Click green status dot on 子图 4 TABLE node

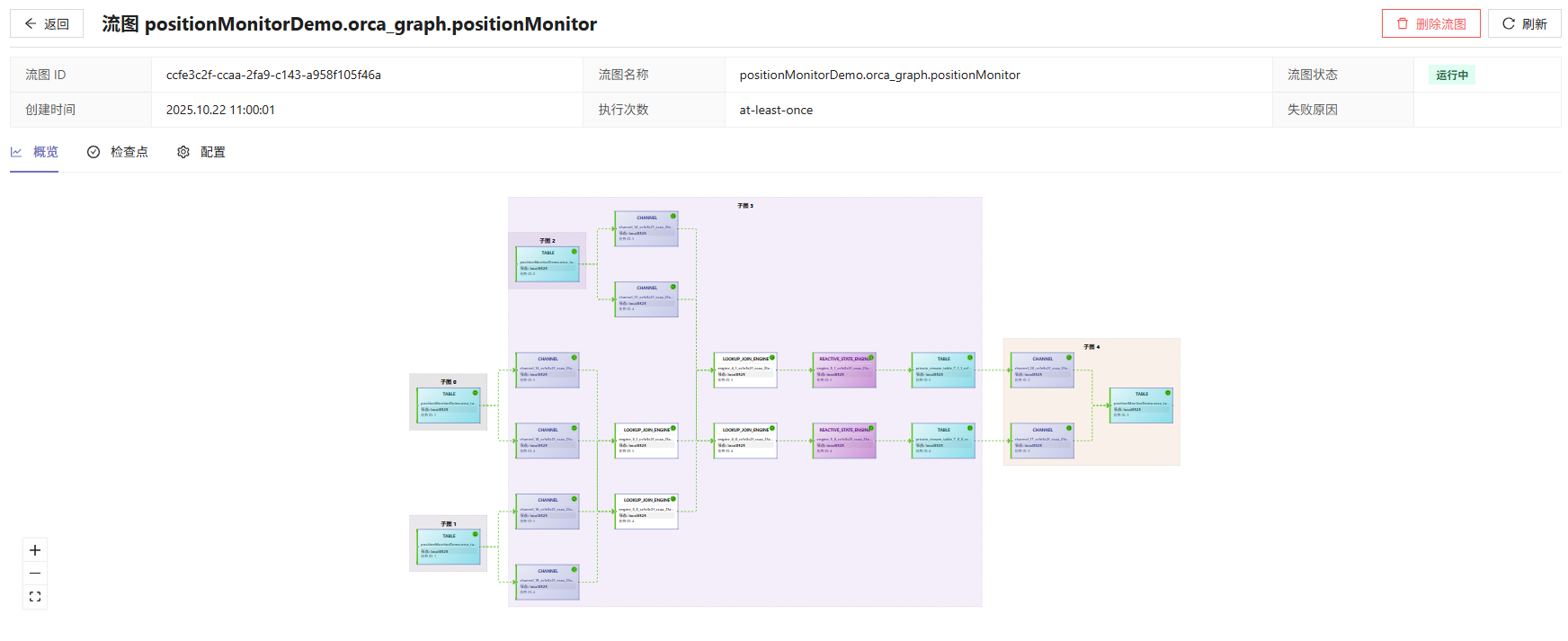(x=1168, y=393)
